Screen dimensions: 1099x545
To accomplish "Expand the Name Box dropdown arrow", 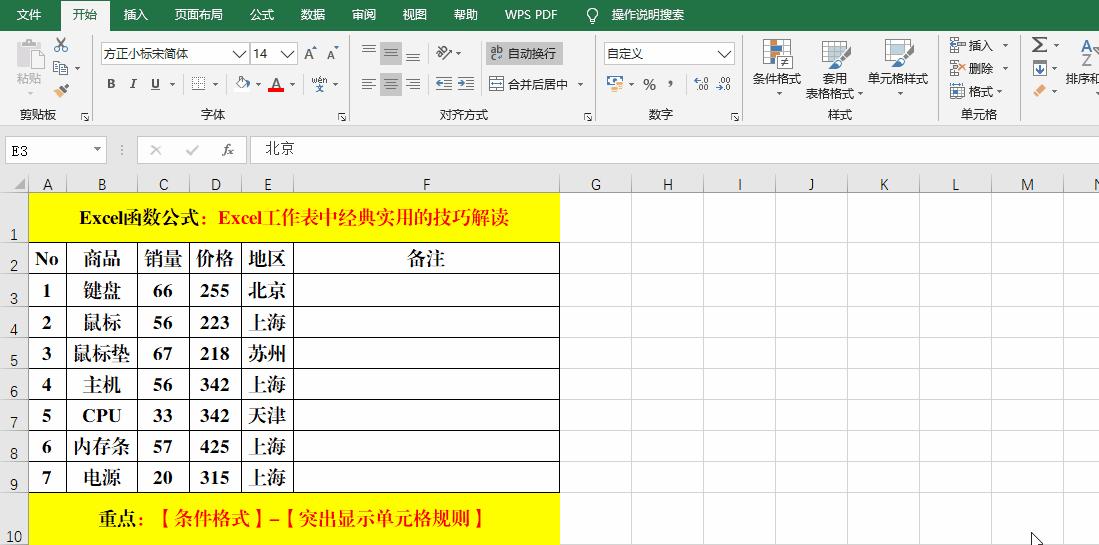I will click(x=97, y=150).
